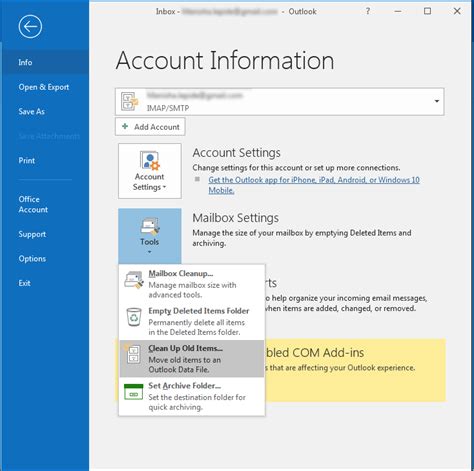Screen dimensions: 474x471
Task: Click the IMAP/SMTP account icon
Action: (x=130, y=101)
